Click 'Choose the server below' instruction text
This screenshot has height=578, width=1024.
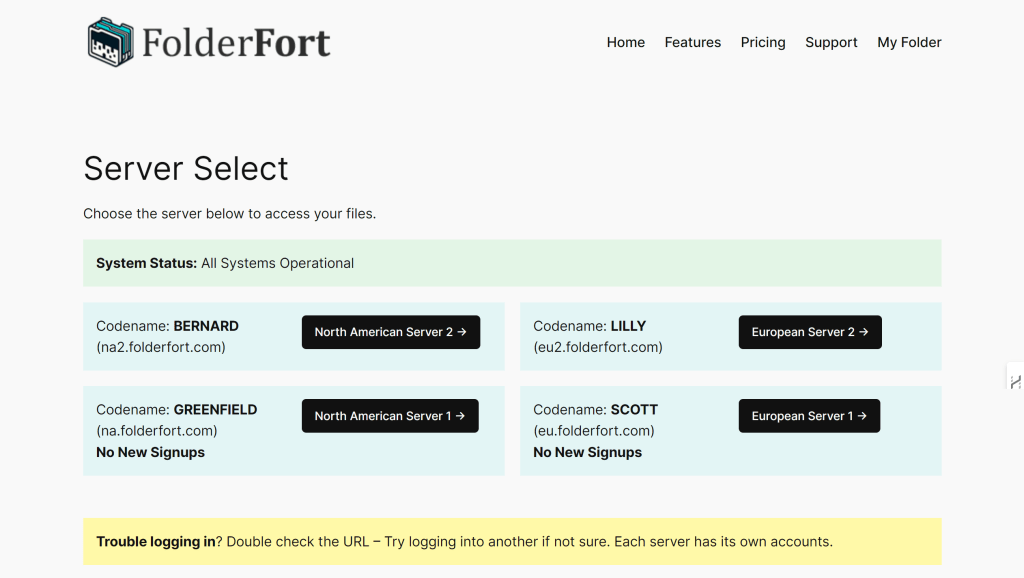coord(229,214)
